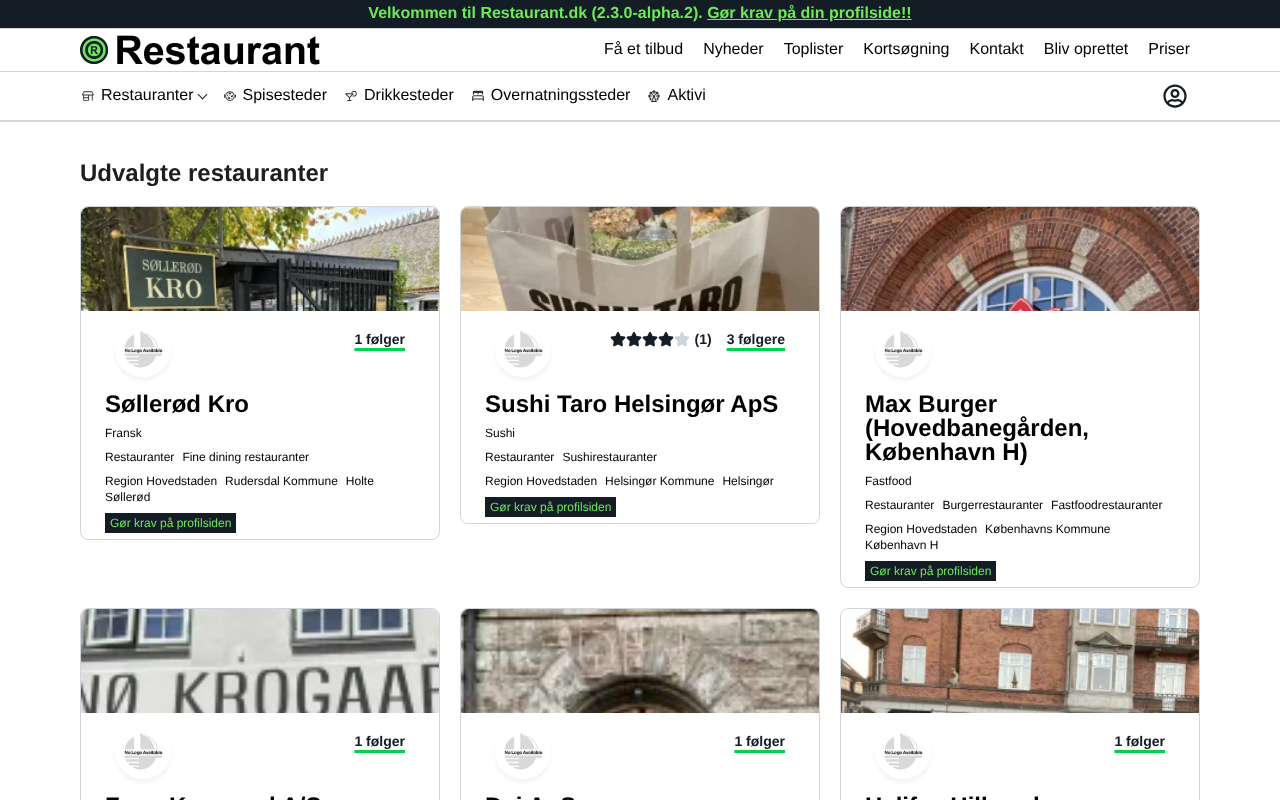Go to the Kontakt page
This screenshot has height=800, width=1280.
996,49
